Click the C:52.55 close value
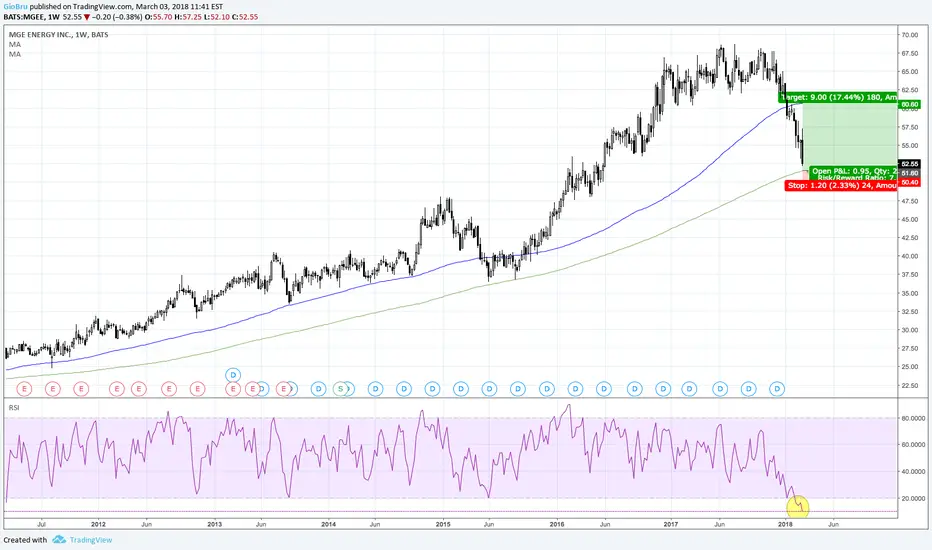Viewport: 932px width, 550px height. pyautogui.click(x=245, y=17)
